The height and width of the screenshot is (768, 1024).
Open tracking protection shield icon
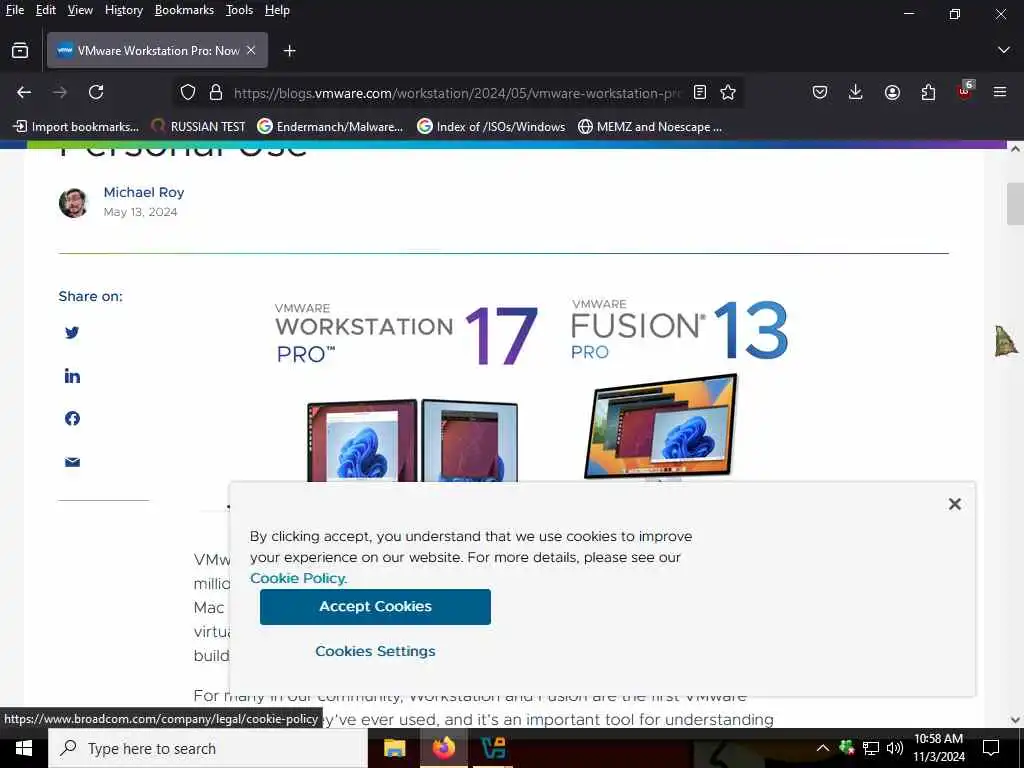(188, 92)
